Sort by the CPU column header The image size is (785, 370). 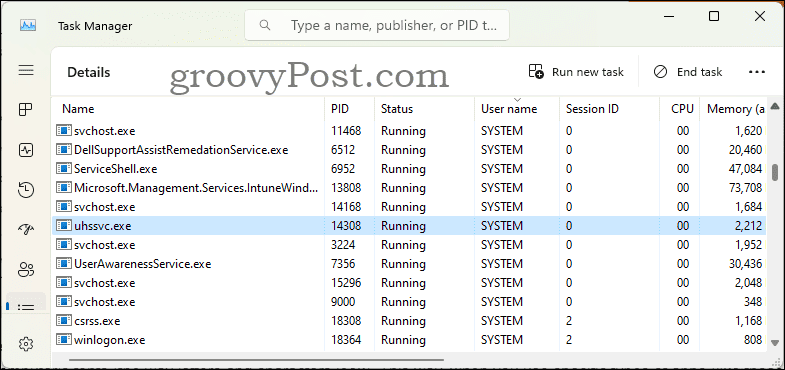click(x=679, y=109)
